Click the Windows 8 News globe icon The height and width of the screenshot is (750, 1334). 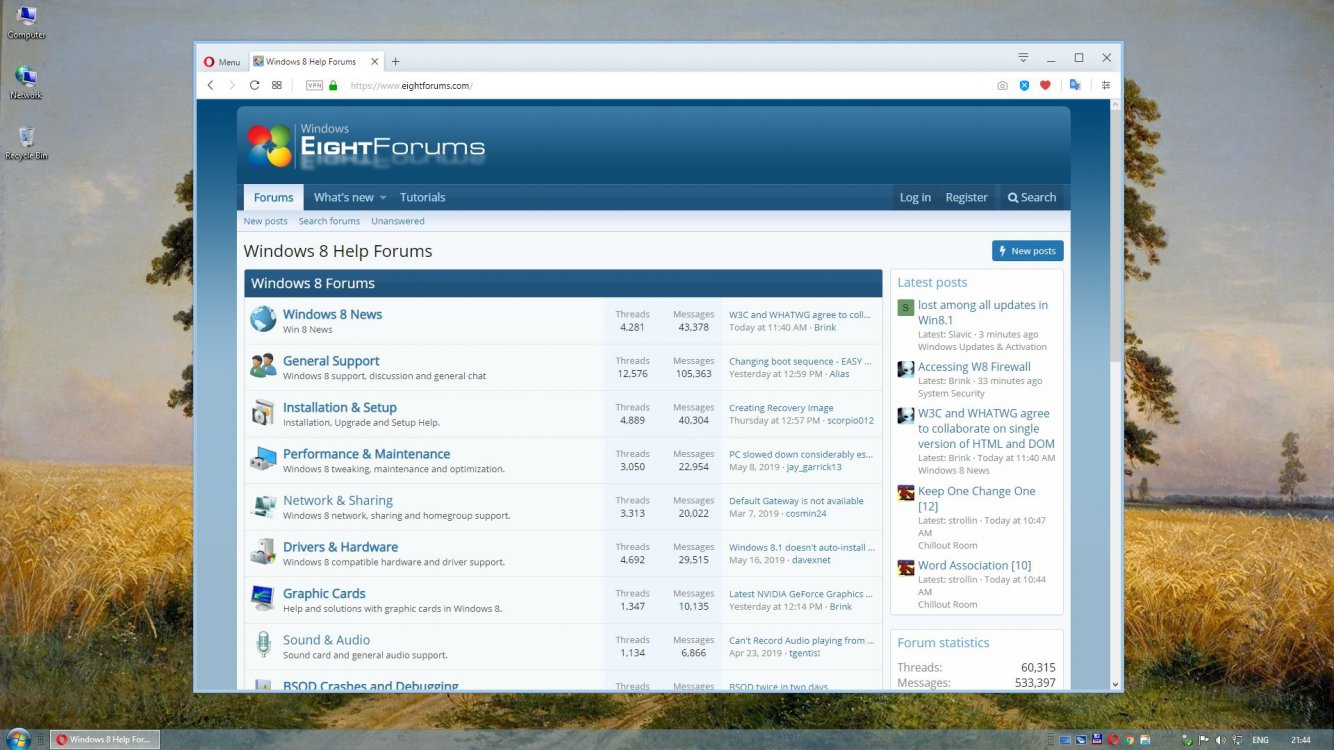click(x=263, y=319)
